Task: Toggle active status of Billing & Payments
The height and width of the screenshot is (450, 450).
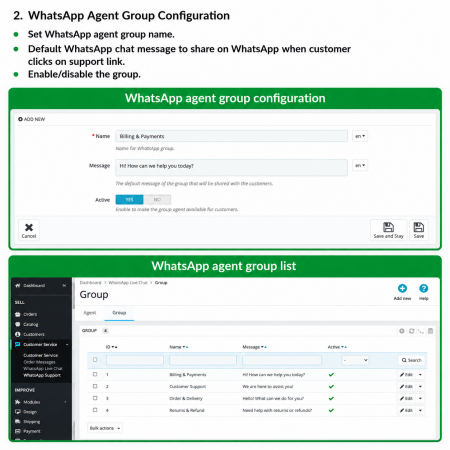Action: coord(331,375)
